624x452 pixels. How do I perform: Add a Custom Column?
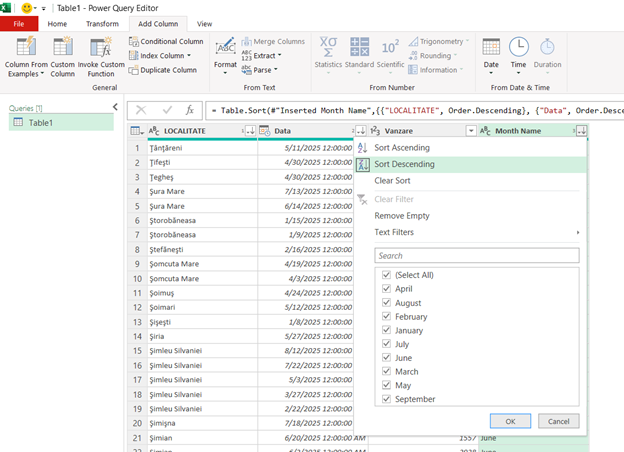coord(62,56)
